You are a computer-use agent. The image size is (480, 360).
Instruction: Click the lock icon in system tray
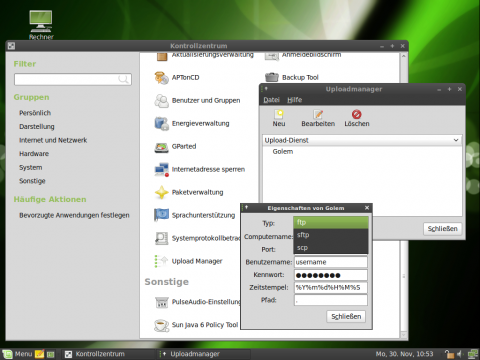(449, 354)
